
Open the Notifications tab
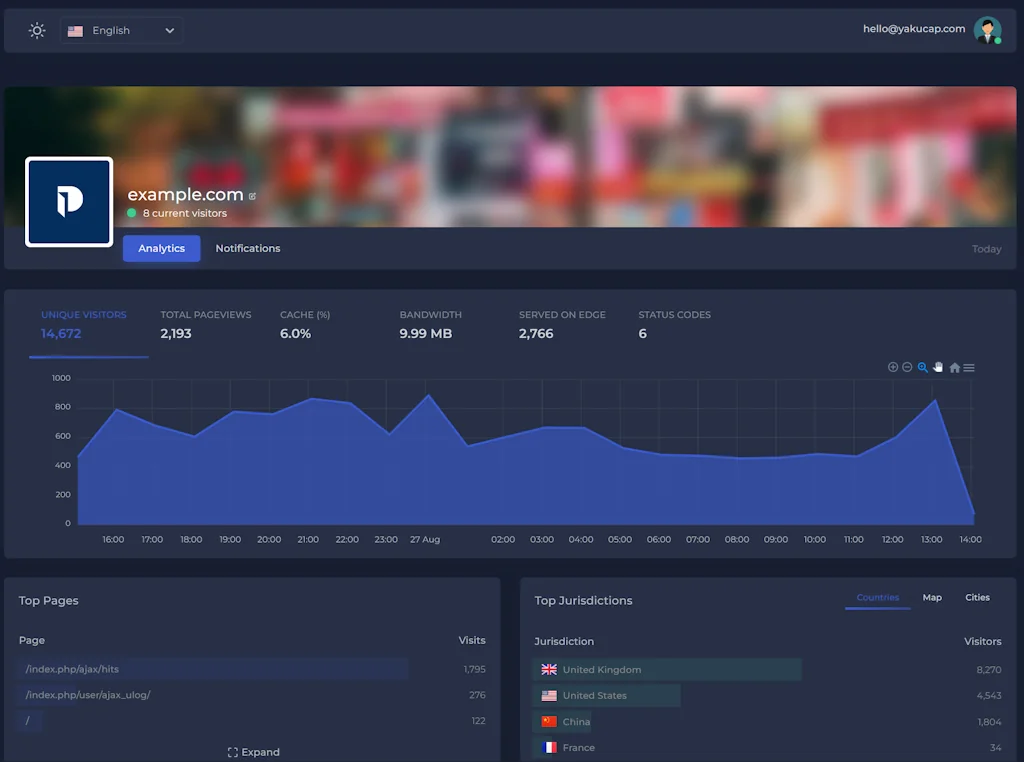(x=248, y=248)
